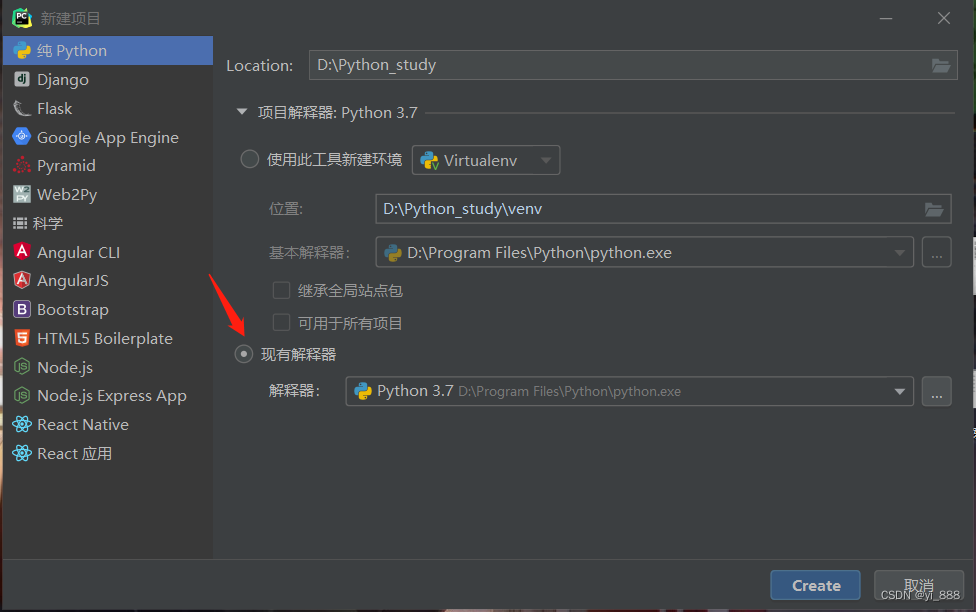
Task: Click the Create button
Action: [x=815, y=585]
